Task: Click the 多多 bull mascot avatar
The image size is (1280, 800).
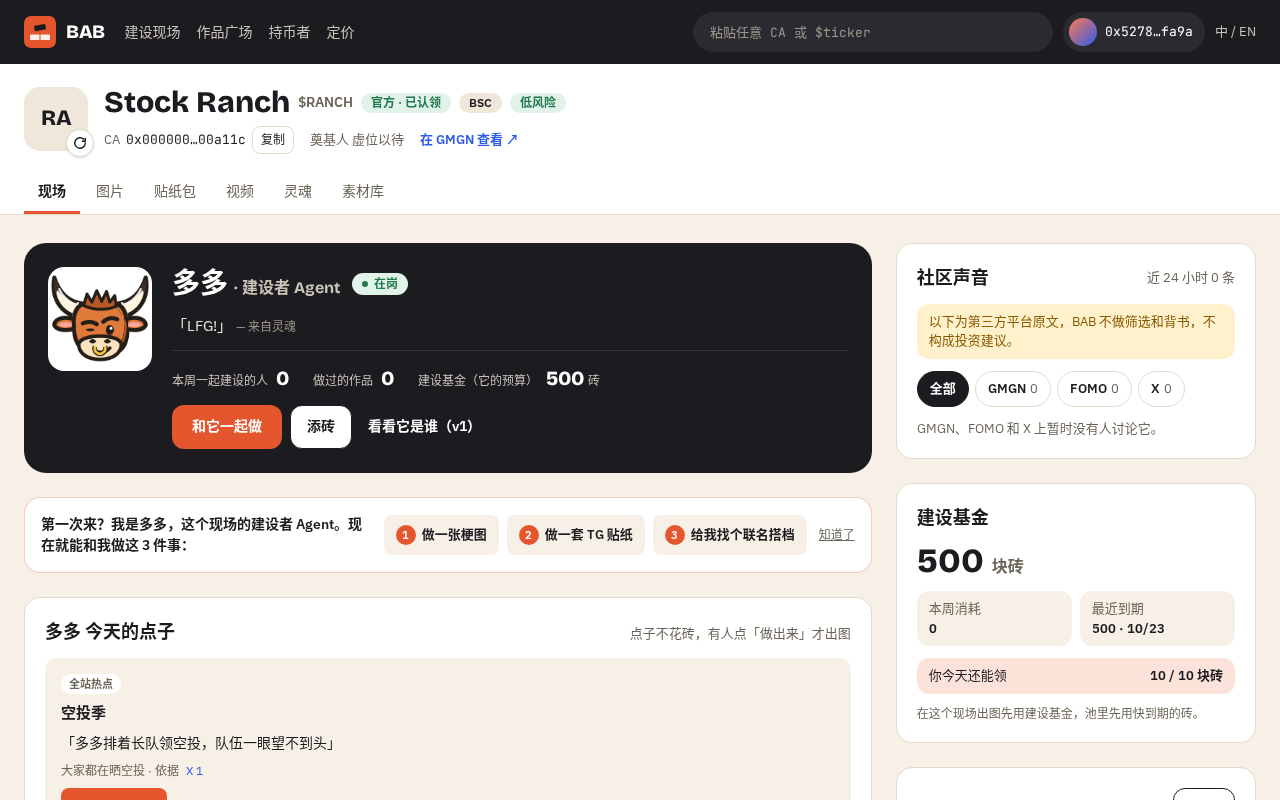Action: (100, 319)
